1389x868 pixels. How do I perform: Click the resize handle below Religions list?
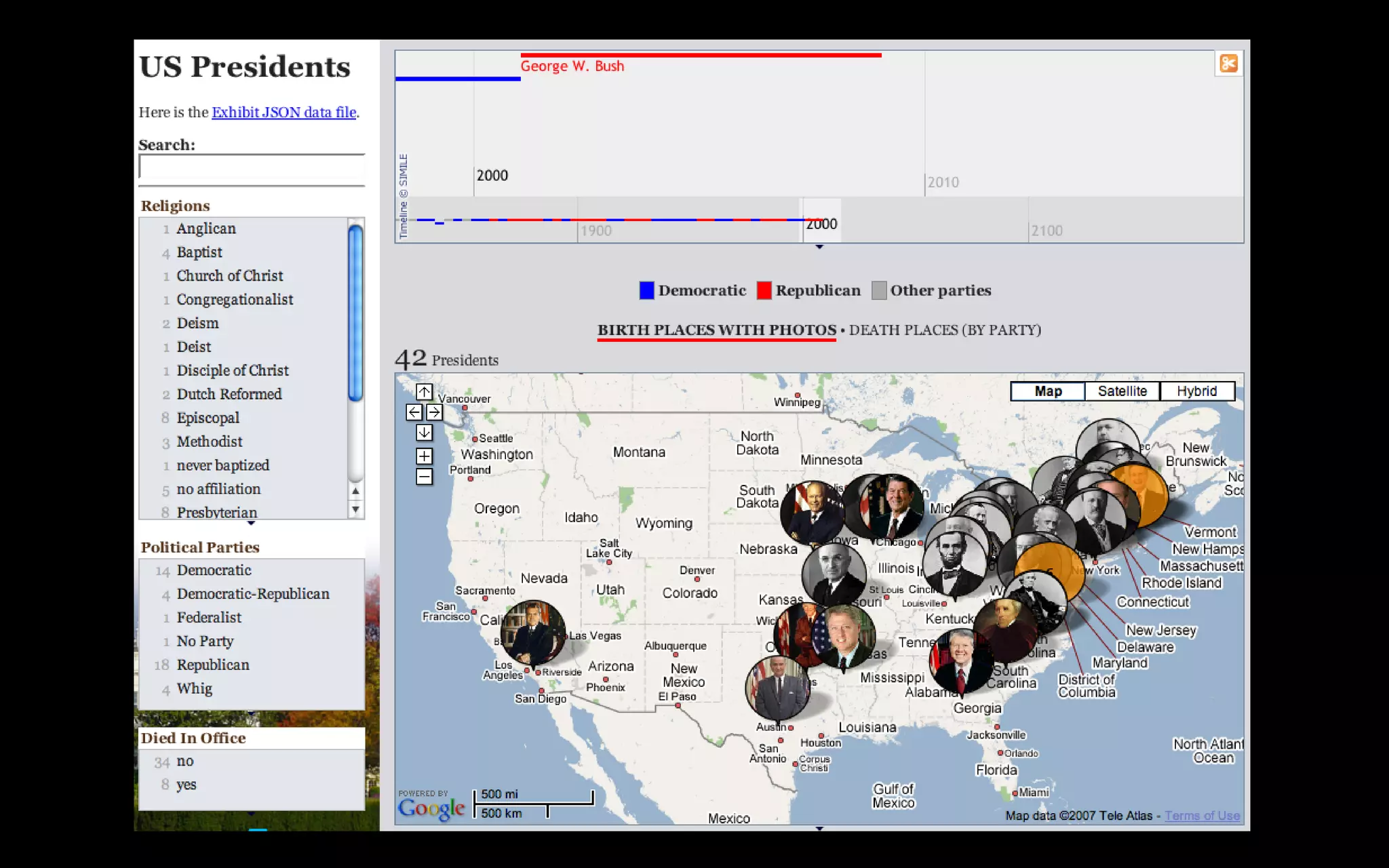[x=251, y=524]
